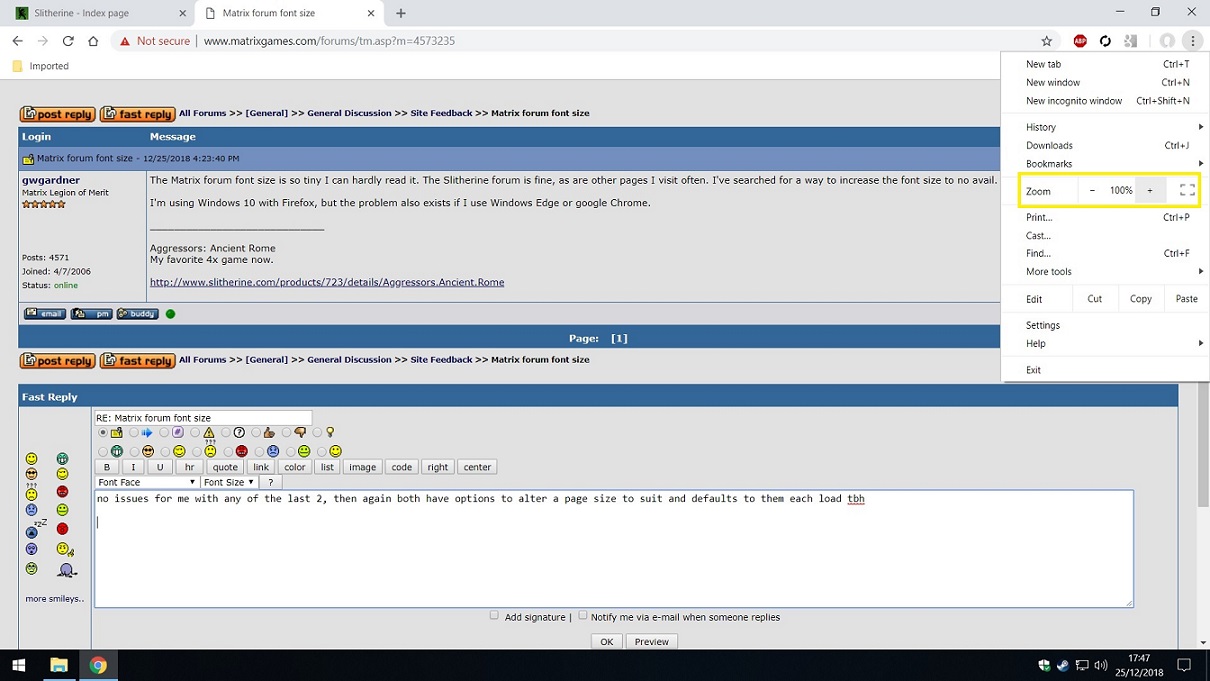Insert the grey ghost smiley
The image size is (1210, 681).
pyautogui.click(x=67, y=570)
